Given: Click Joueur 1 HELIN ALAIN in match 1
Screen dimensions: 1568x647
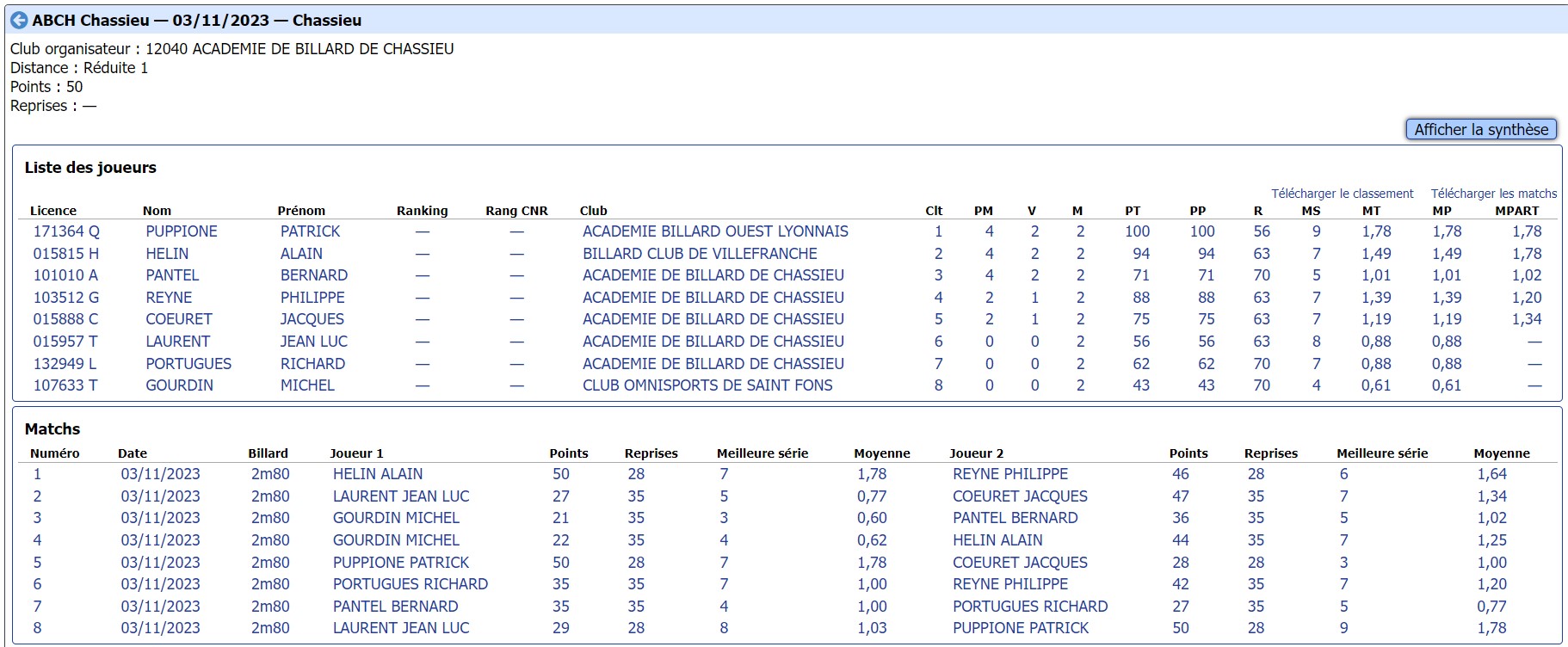Looking at the screenshot, I should [378, 474].
